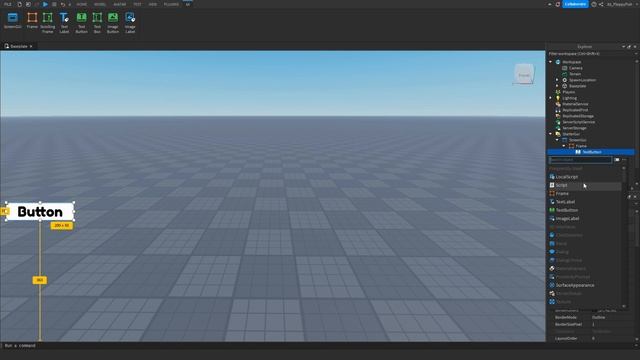Select ReplicatedFirst in the Explorer tree

pos(575,110)
